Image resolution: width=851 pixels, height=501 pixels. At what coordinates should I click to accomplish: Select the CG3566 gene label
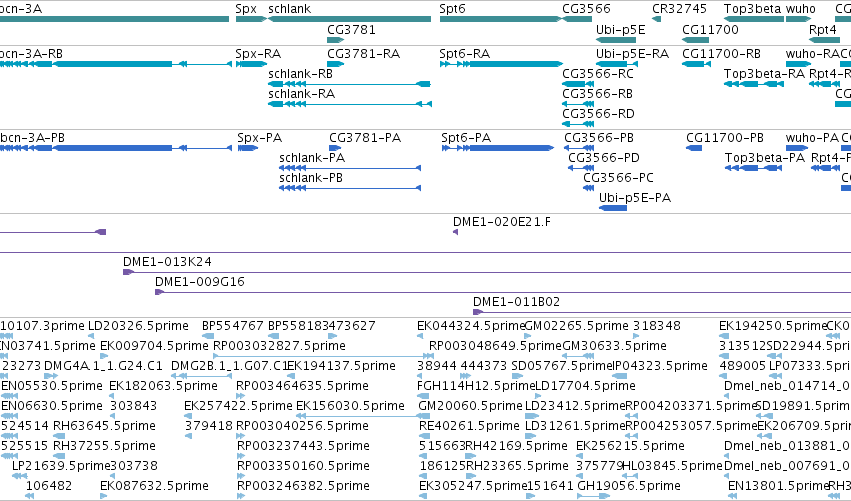[x=586, y=9]
